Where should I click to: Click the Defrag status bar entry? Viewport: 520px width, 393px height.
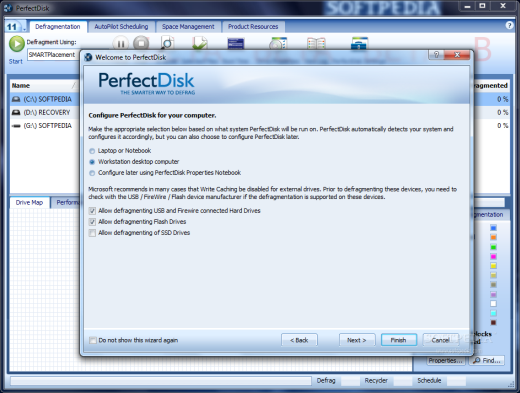tap(326, 380)
